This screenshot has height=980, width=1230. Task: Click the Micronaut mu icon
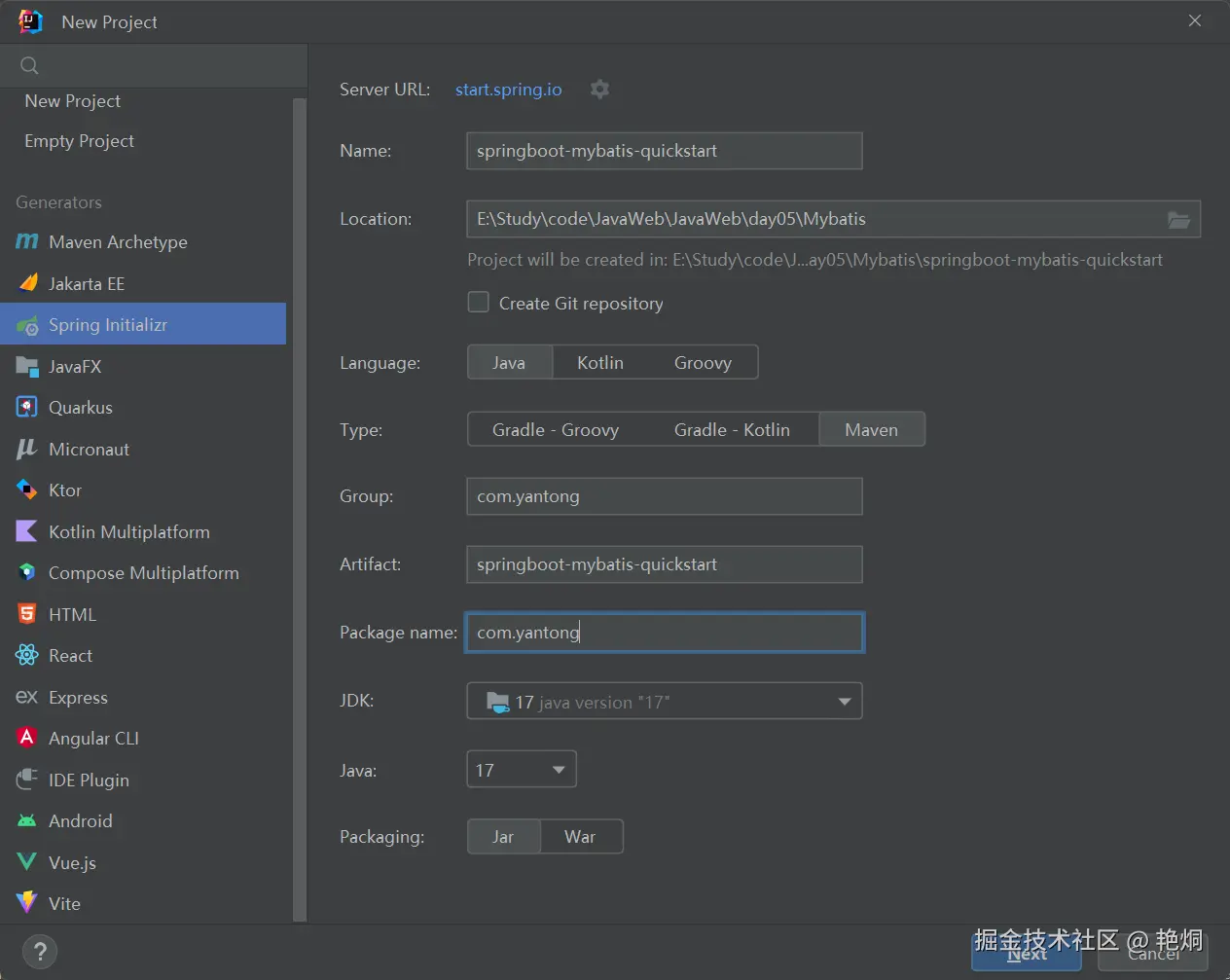point(27,450)
